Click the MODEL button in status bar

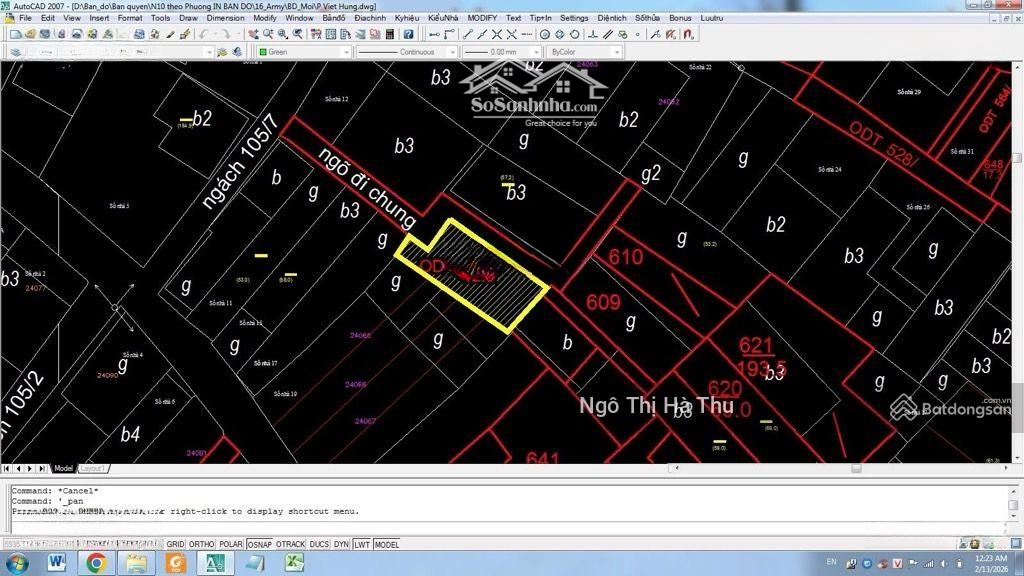point(386,545)
